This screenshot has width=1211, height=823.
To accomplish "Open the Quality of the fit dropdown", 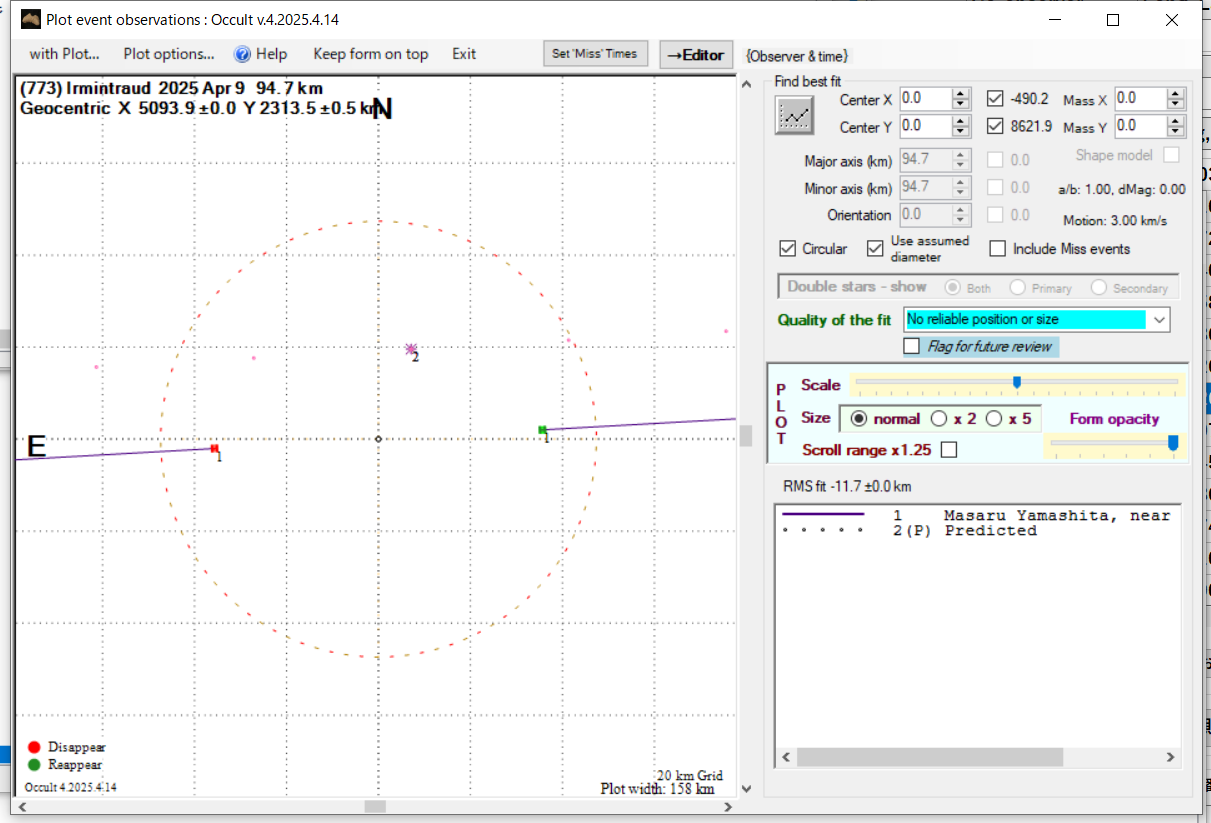I will point(1159,320).
